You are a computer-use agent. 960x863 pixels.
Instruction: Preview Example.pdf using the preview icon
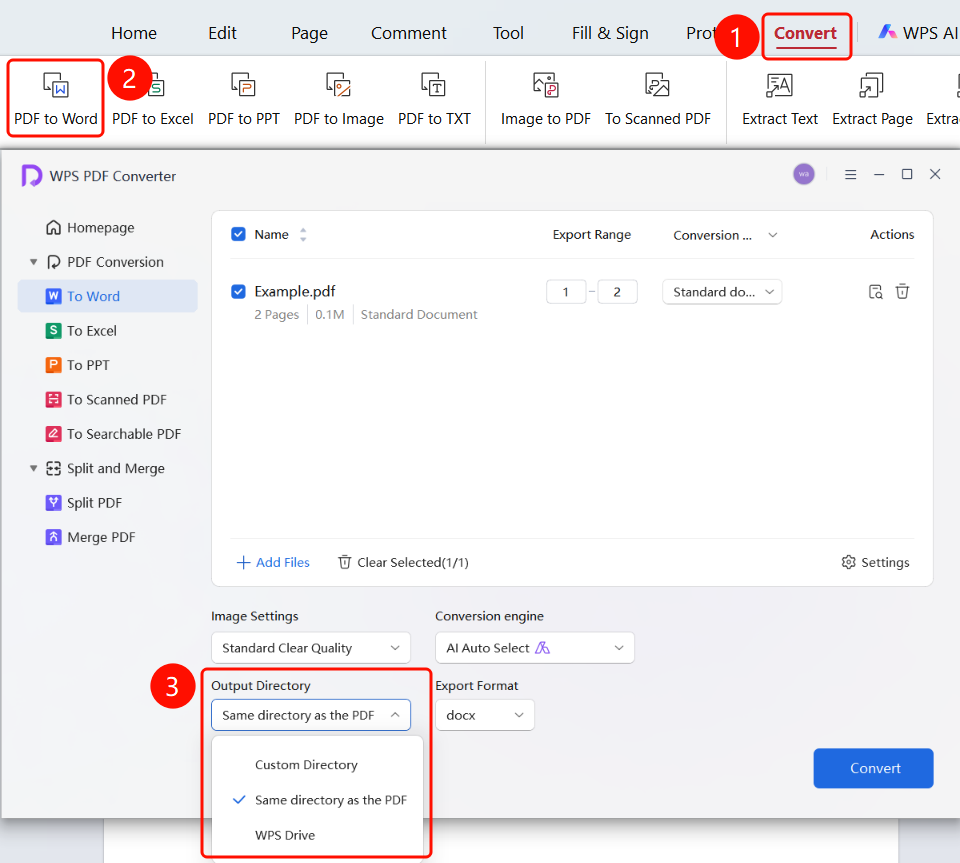(876, 291)
